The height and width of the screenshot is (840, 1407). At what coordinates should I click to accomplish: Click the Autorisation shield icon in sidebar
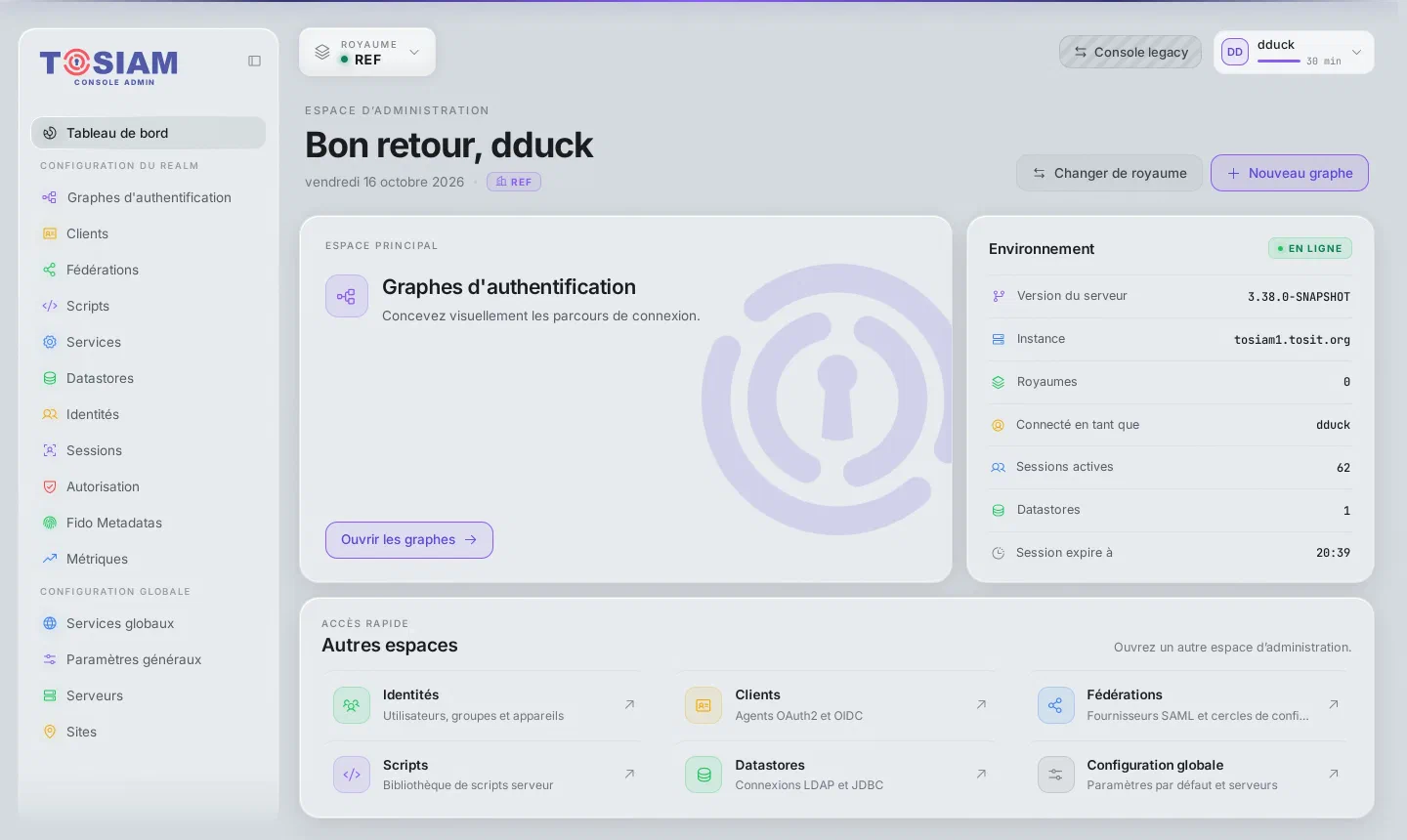coord(50,486)
